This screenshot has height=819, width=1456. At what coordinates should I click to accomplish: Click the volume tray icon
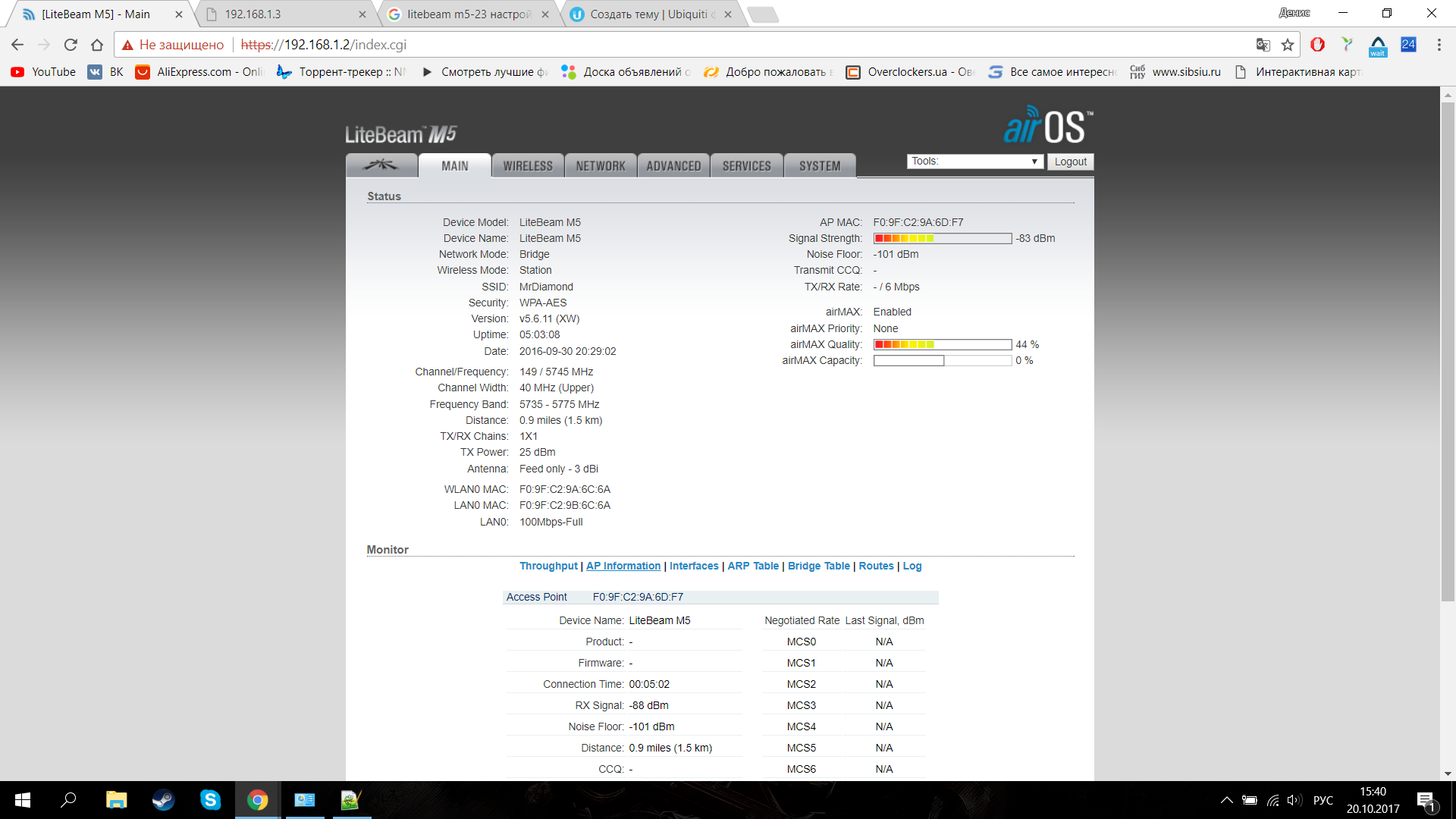pyautogui.click(x=1294, y=800)
